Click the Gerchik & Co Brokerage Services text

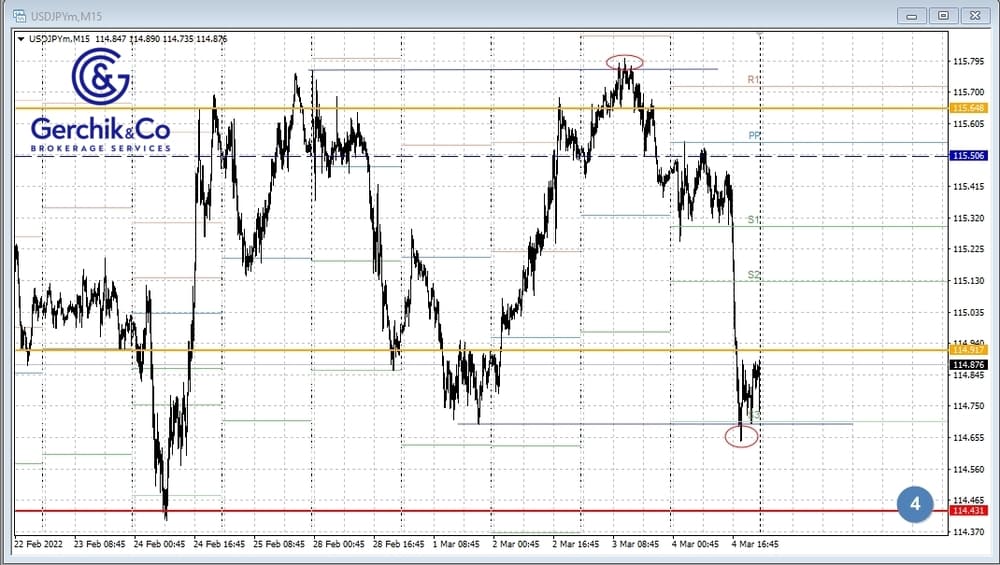pyautogui.click(x=100, y=135)
